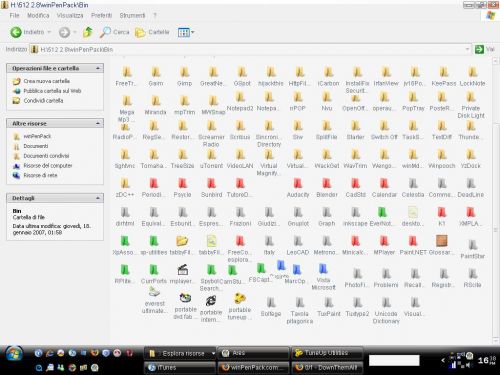Viewport: 500px width, 375px height.
Task: Go to Risorse del computer
Action: click(48, 165)
